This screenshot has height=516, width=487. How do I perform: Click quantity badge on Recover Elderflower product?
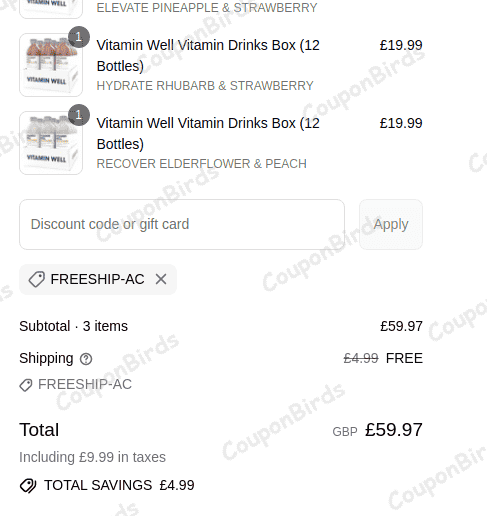79,115
